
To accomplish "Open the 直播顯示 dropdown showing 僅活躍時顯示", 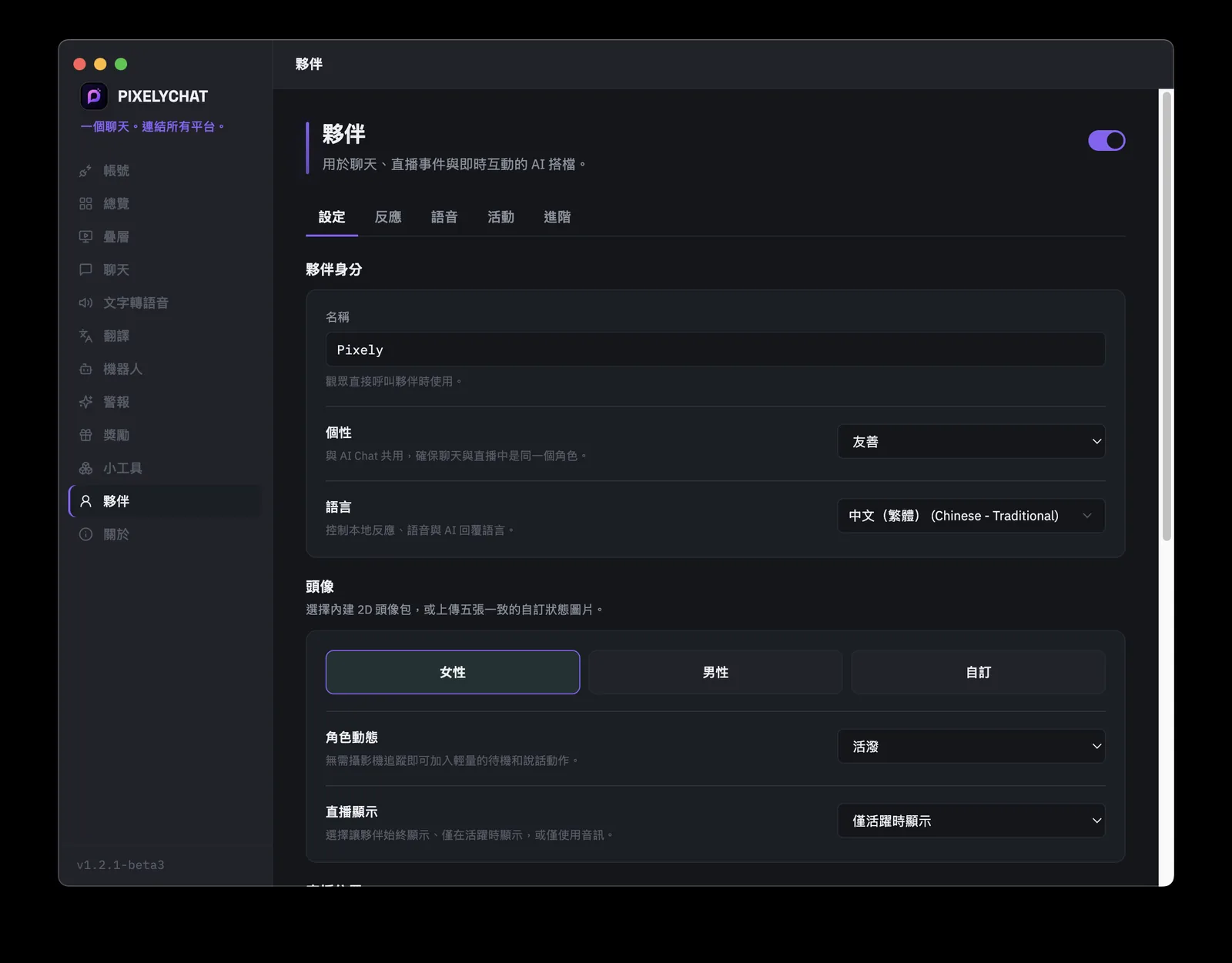I will tap(971, 821).
